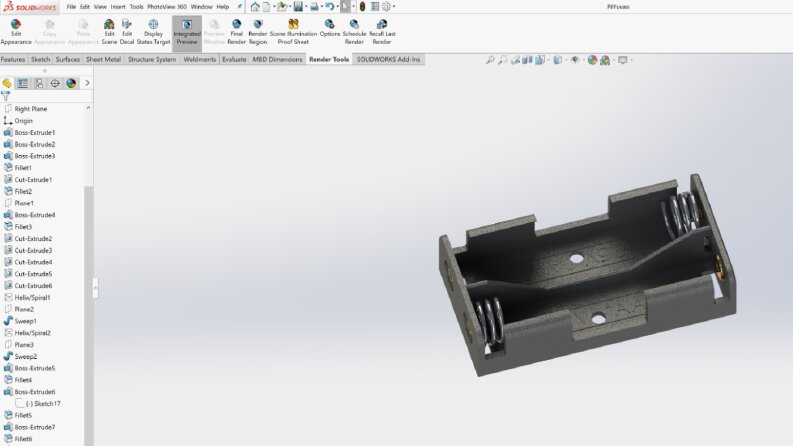Screen dimensions: 793x446
Task: Start a Final Render
Action: coord(236,32)
